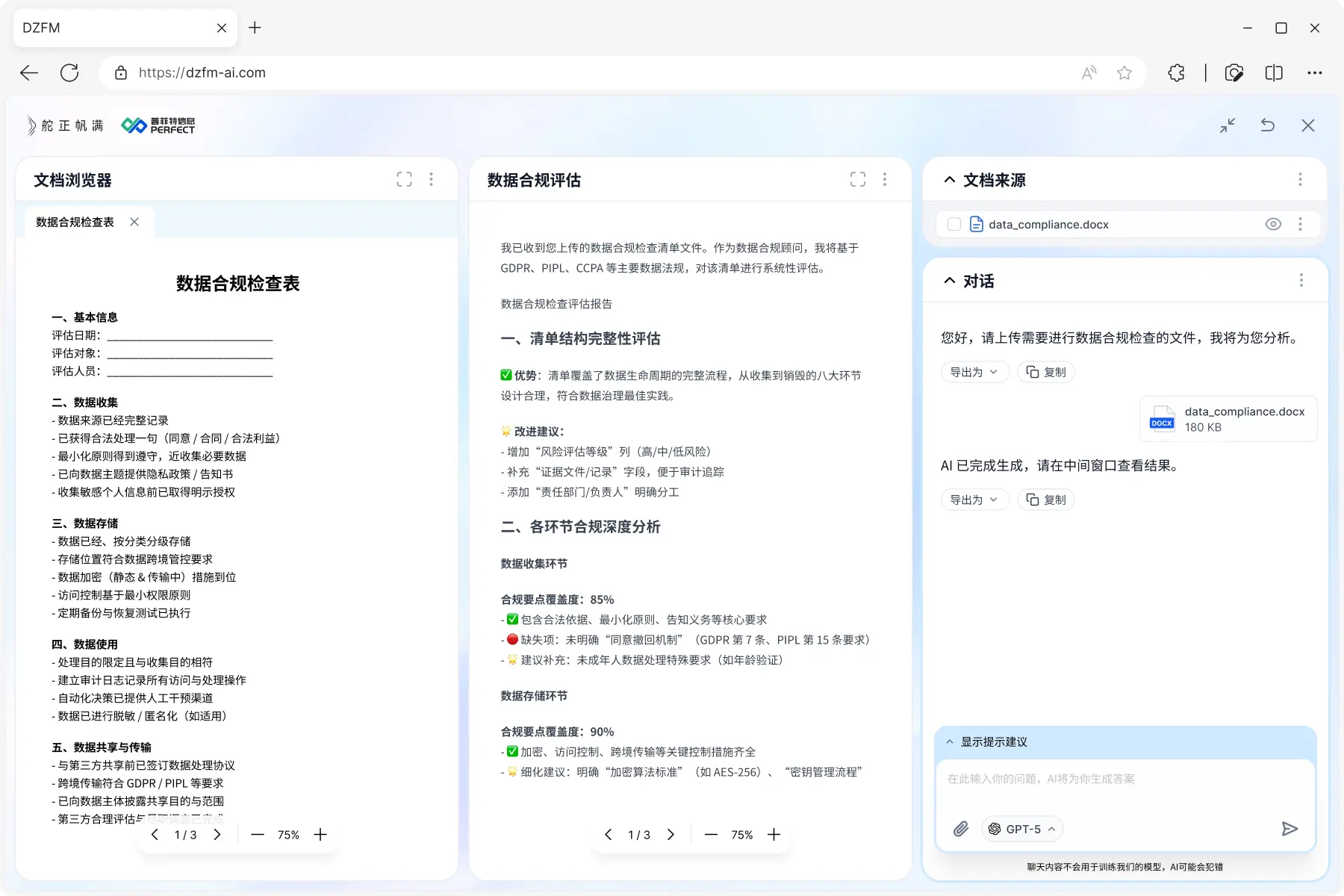Expand the document browser panel to fullscreen

pyautogui.click(x=404, y=179)
